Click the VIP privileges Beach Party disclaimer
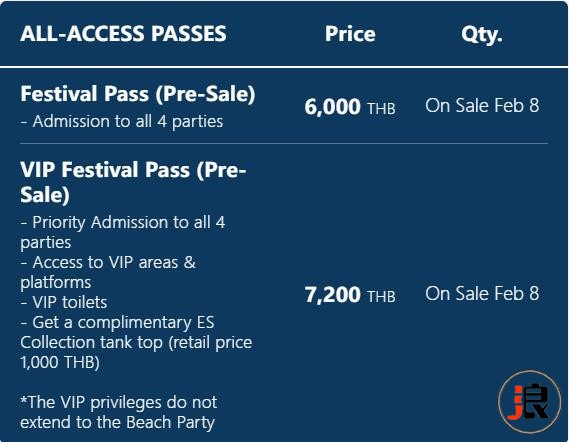The width and height of the screenshot is (569, 442). point(119,412)
